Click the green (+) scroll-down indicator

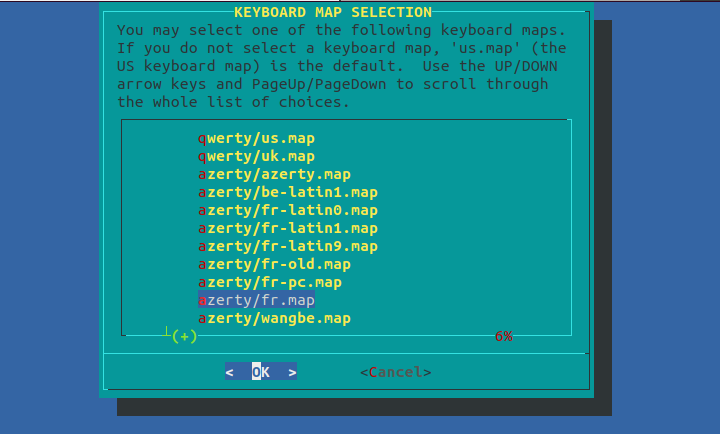pos(184,337)
